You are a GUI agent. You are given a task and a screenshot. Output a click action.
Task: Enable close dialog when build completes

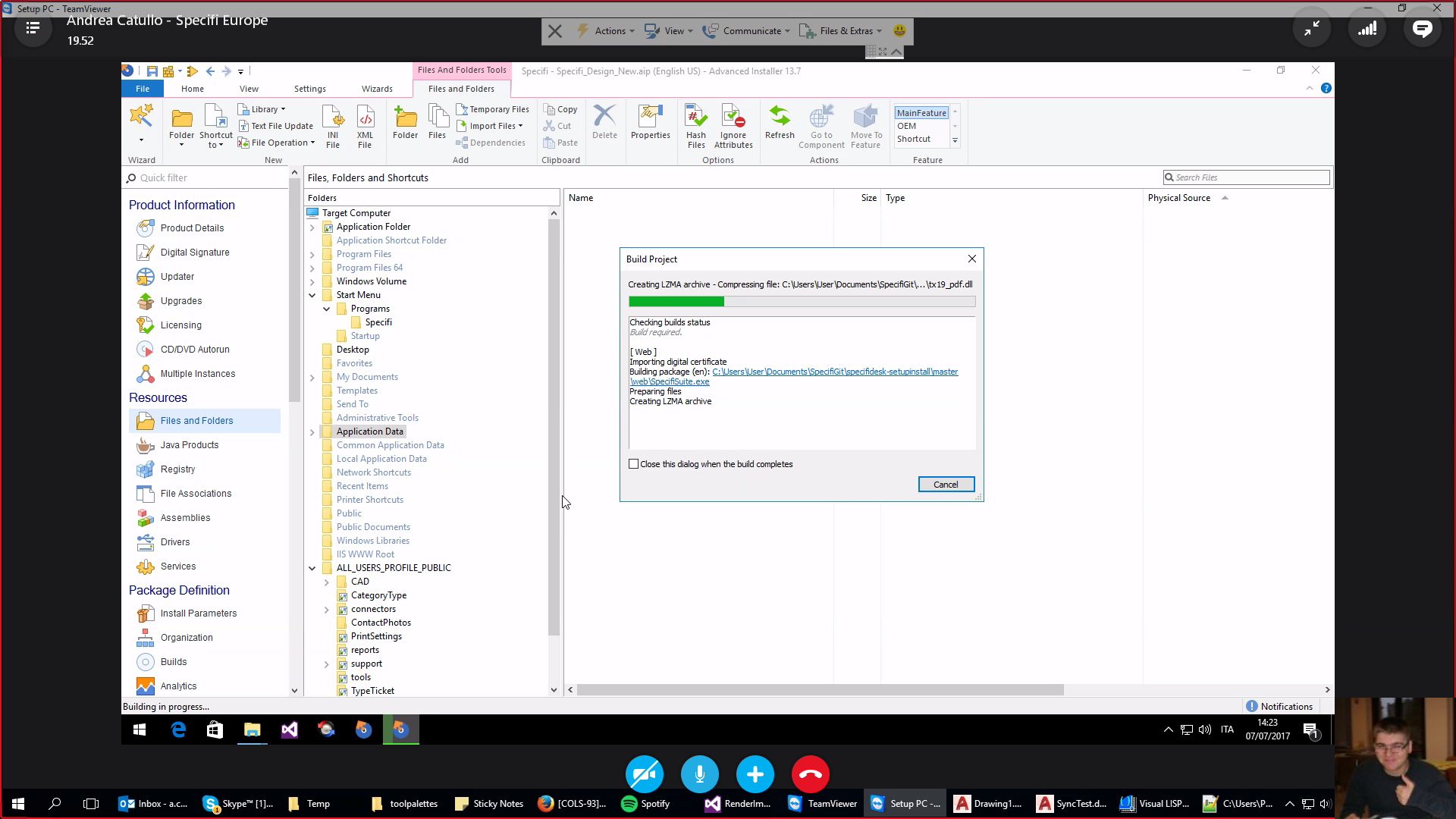coord(634,464)
